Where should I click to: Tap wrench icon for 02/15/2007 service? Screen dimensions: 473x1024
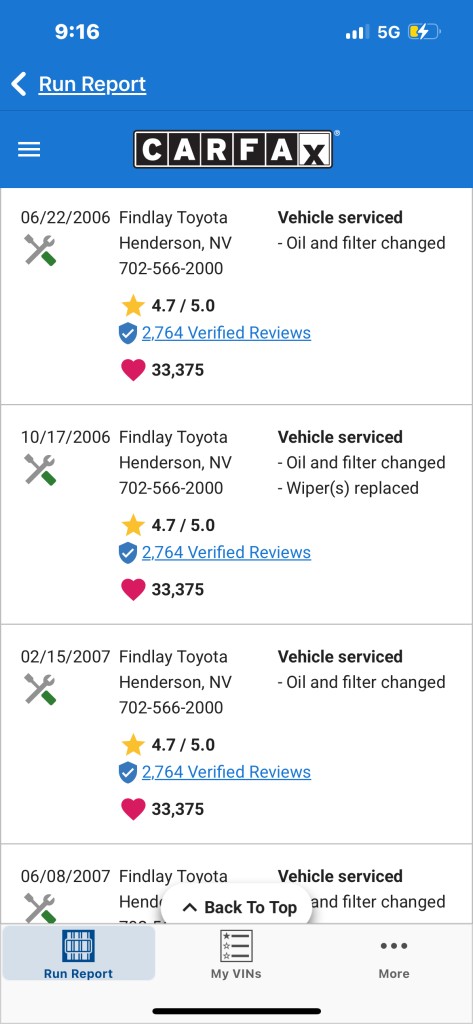pyautogui.click(x=40, y=688)
